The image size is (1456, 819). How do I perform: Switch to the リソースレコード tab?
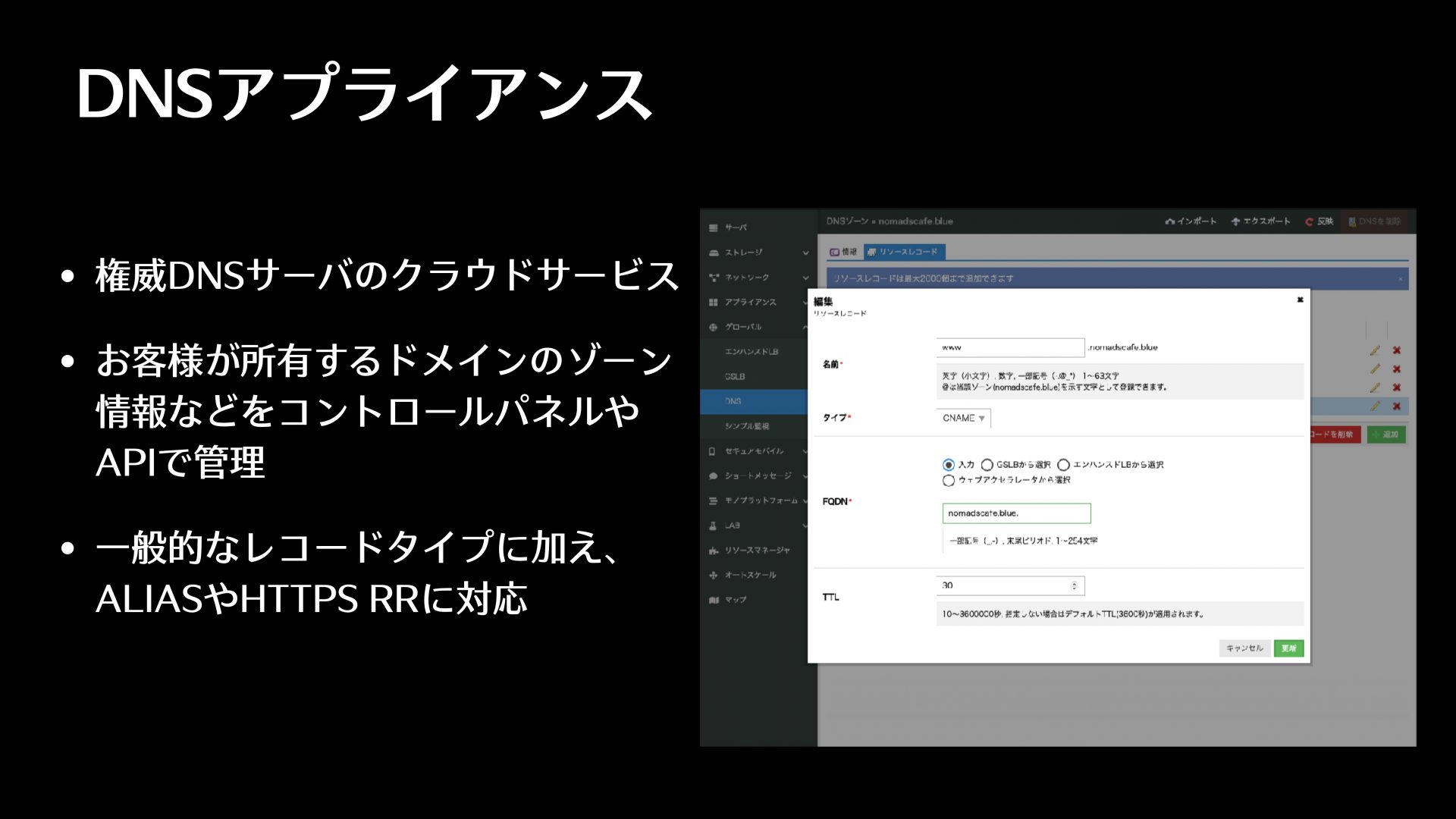tap(903, 252)
